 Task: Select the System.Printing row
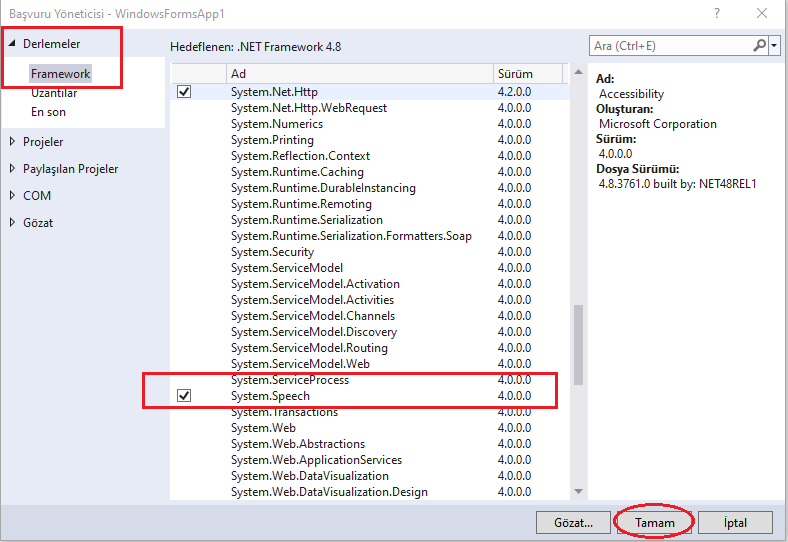click(x=369, y=140)
